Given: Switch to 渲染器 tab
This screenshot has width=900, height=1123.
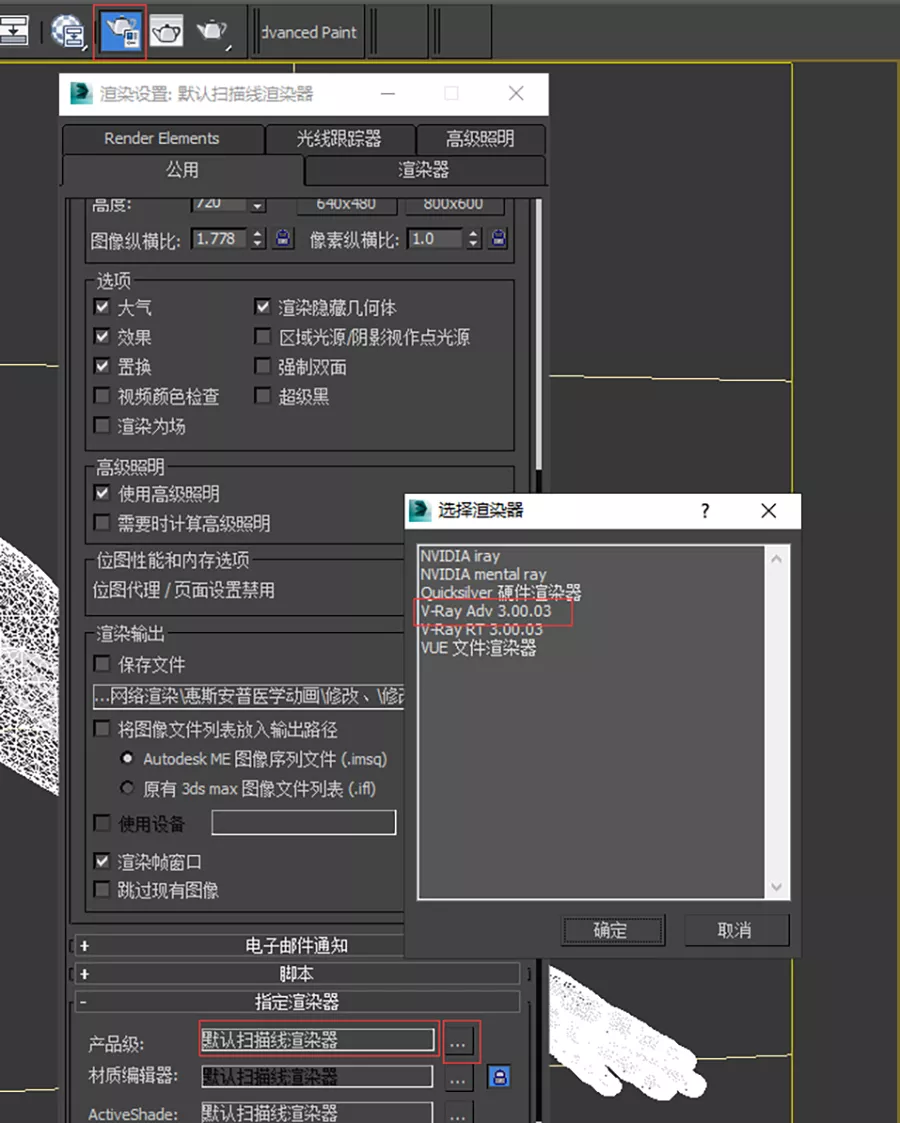Looking at the screenshot, I should 424,170.
